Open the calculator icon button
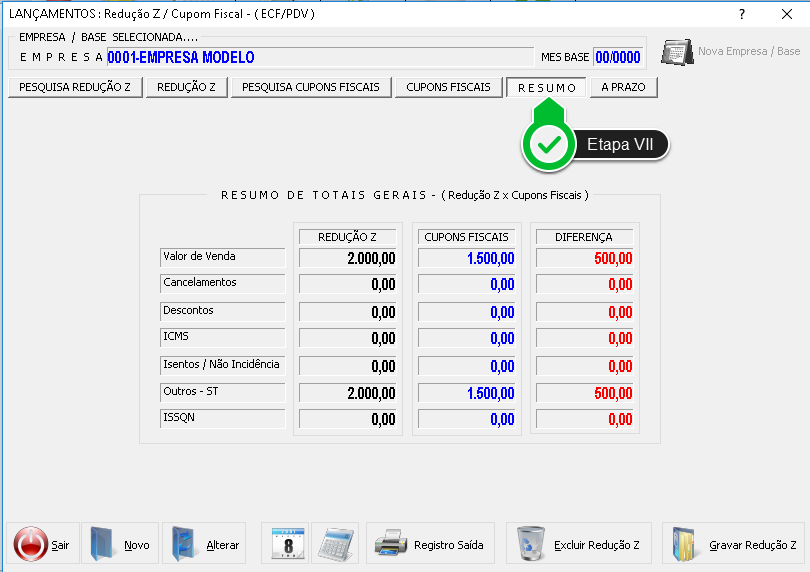The image size is (810, 572). click(335, 545)
